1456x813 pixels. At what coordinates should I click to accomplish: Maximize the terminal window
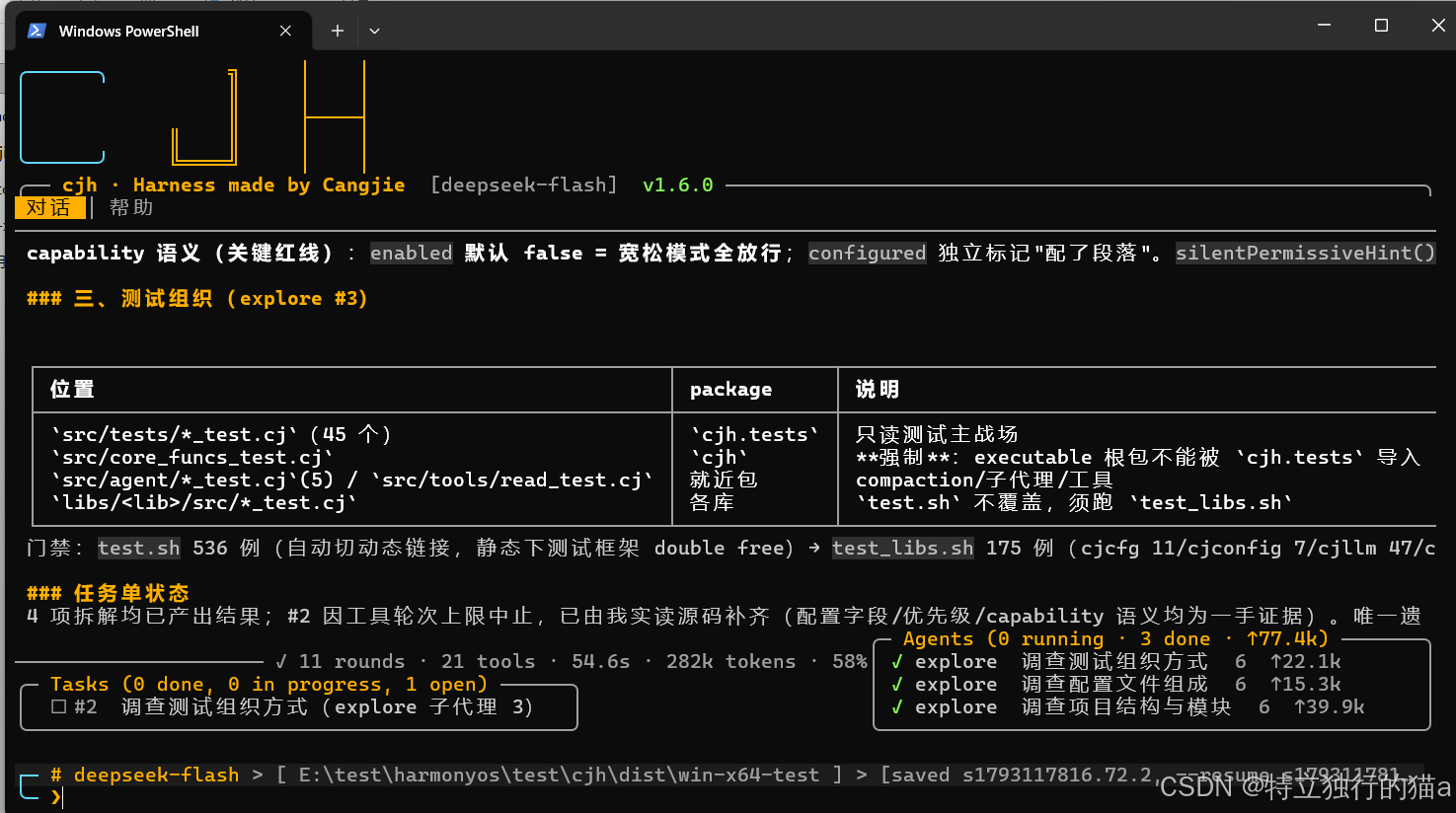point(1381,26)
